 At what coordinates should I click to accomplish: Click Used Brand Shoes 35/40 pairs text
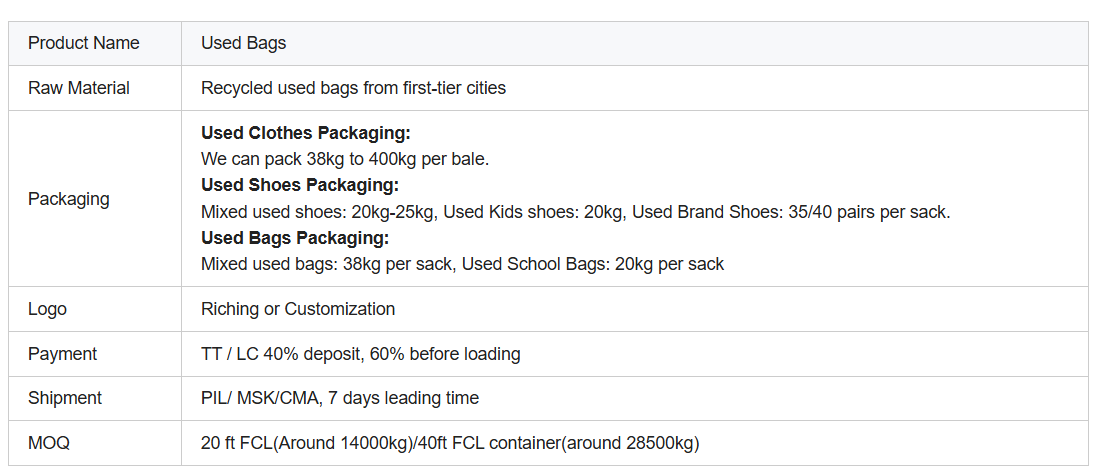(791, 212)
